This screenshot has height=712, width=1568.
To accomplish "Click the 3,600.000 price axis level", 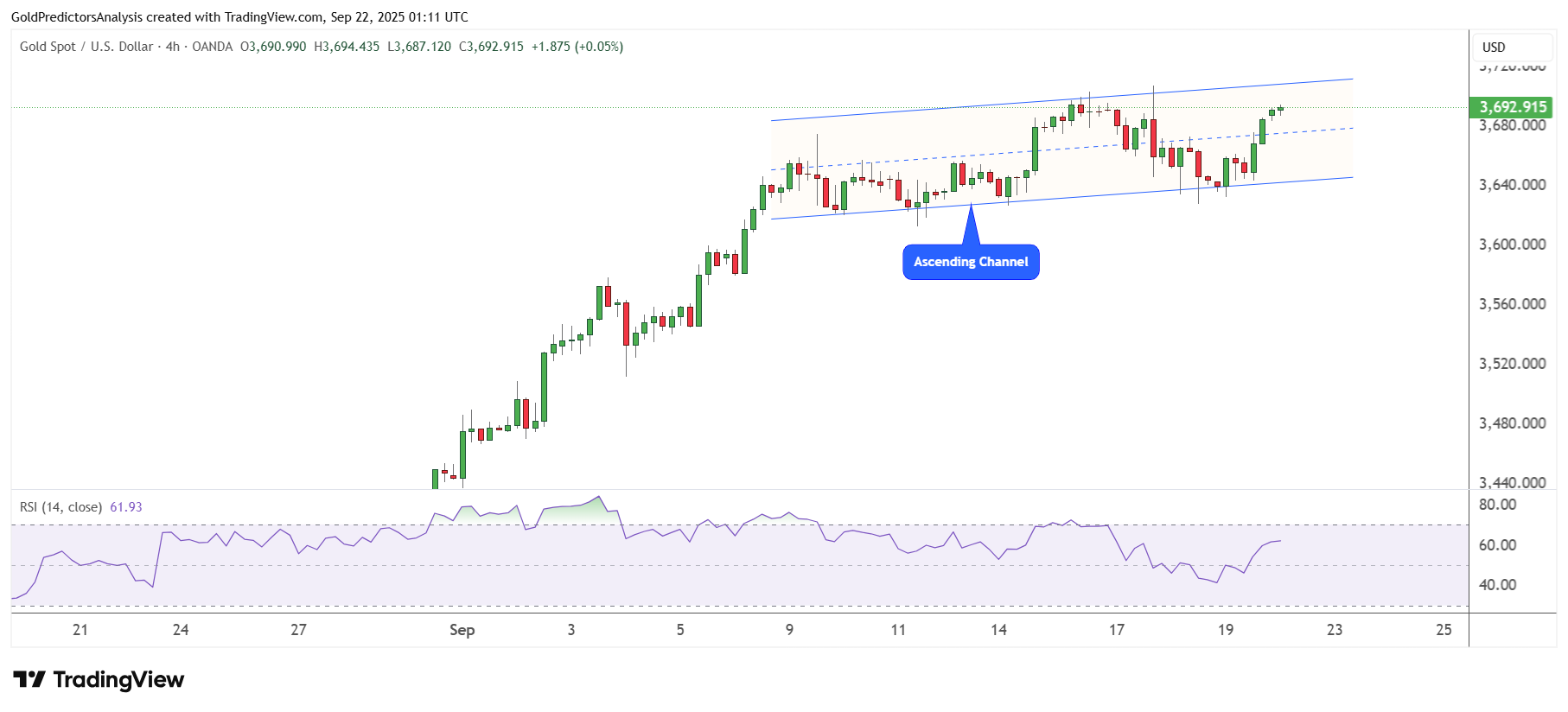I will tap(1512, 245).
